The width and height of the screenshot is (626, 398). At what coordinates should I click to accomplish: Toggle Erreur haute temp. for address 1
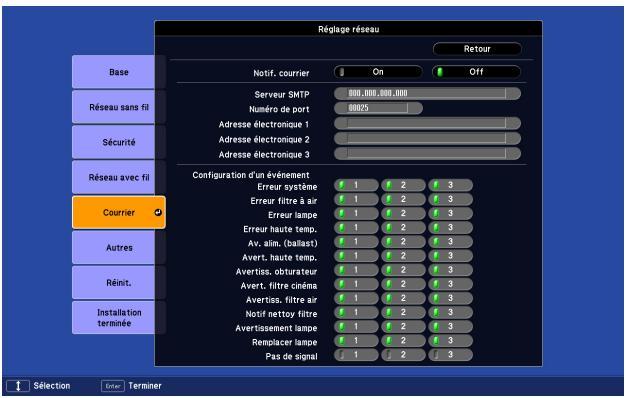(356, 228)
